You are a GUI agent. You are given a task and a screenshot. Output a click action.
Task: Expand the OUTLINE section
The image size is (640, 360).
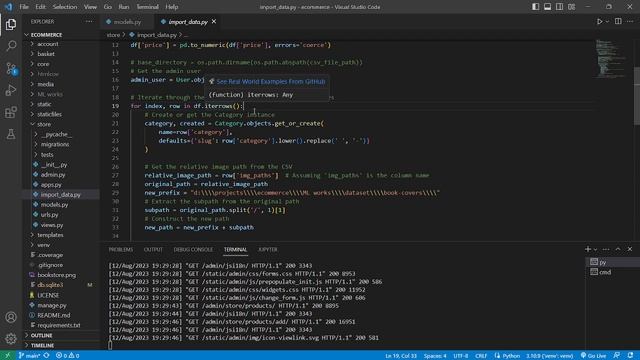click(61, 335)
